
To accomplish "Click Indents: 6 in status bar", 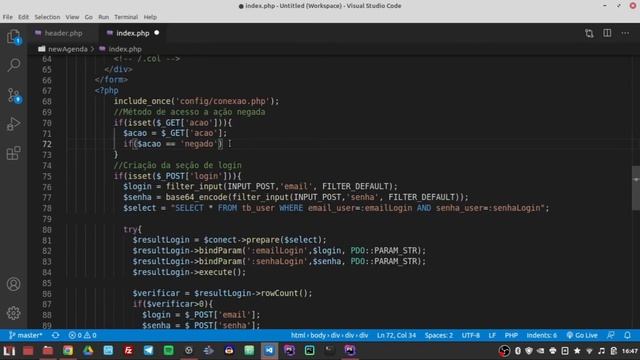I will pyautogui.click(x=541, y=335).
